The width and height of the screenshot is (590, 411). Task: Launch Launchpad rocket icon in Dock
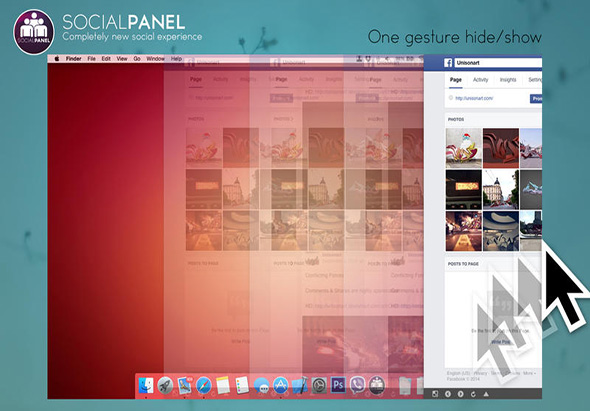165,385
